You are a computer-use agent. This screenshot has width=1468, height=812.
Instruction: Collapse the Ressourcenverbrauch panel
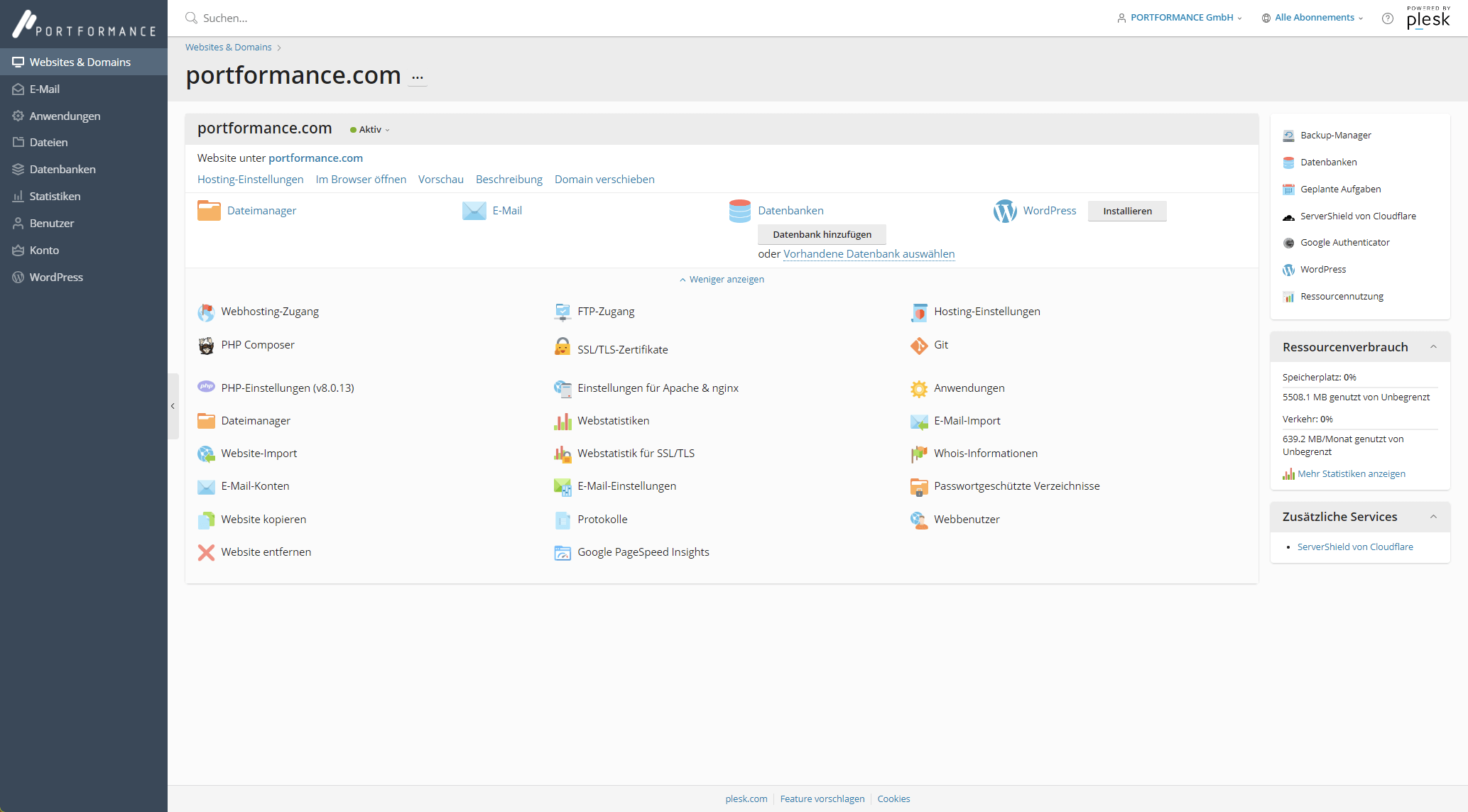tap(1433, 347)
